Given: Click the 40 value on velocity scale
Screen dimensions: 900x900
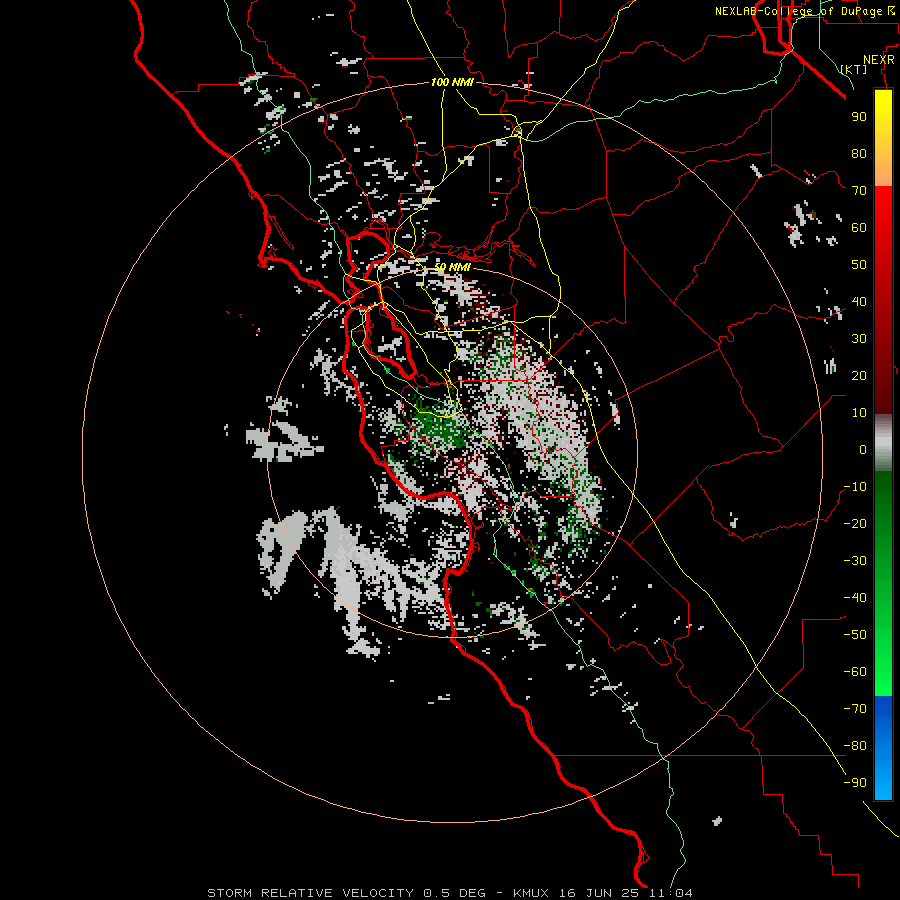Looking at the screenshot, I should pos(859,301).
